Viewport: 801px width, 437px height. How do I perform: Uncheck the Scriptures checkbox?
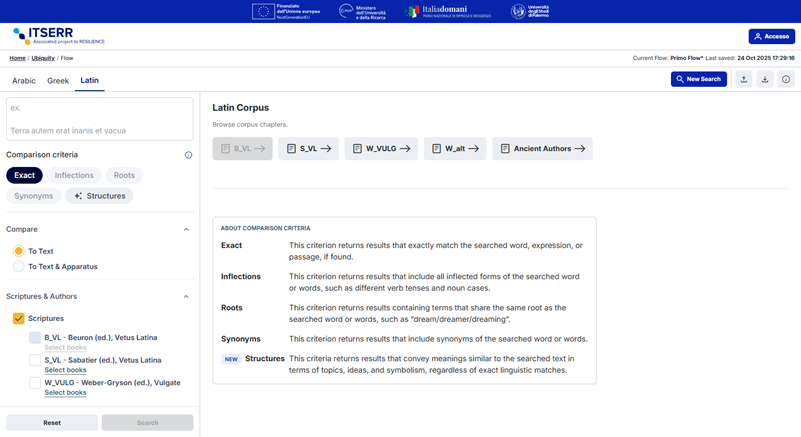[19, 318]
